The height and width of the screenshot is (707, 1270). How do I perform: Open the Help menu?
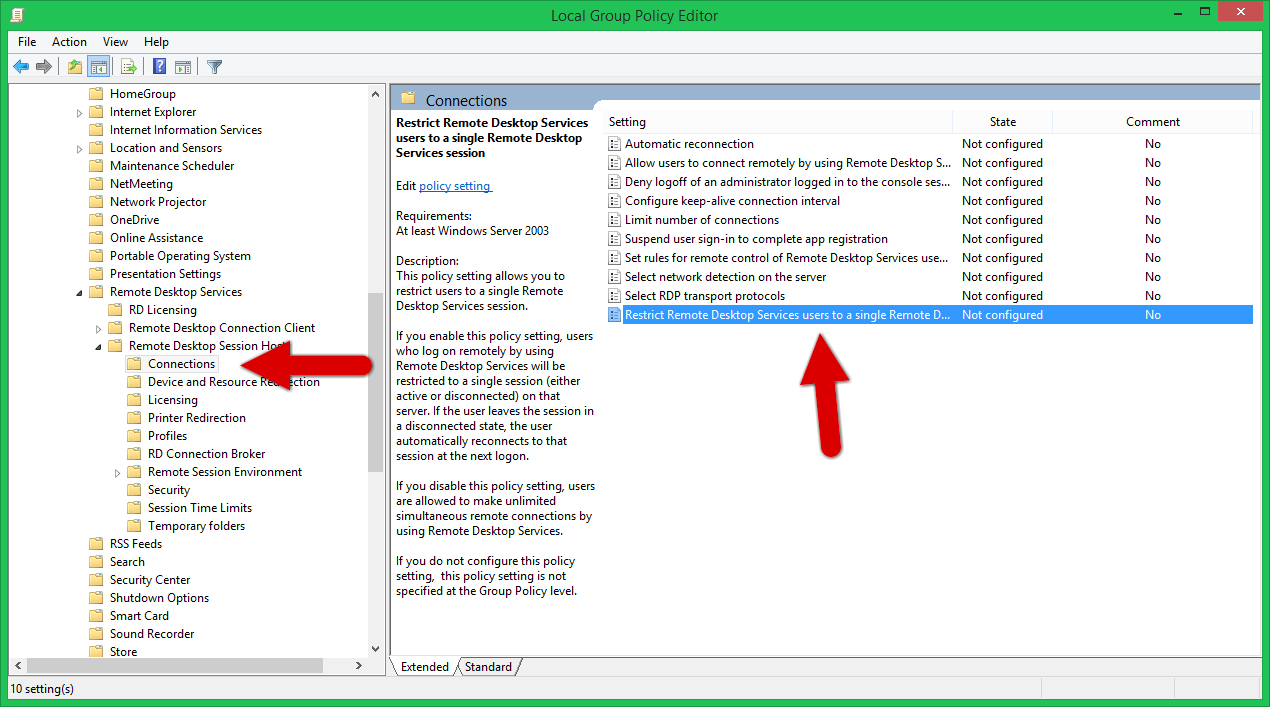pos(156,42)
